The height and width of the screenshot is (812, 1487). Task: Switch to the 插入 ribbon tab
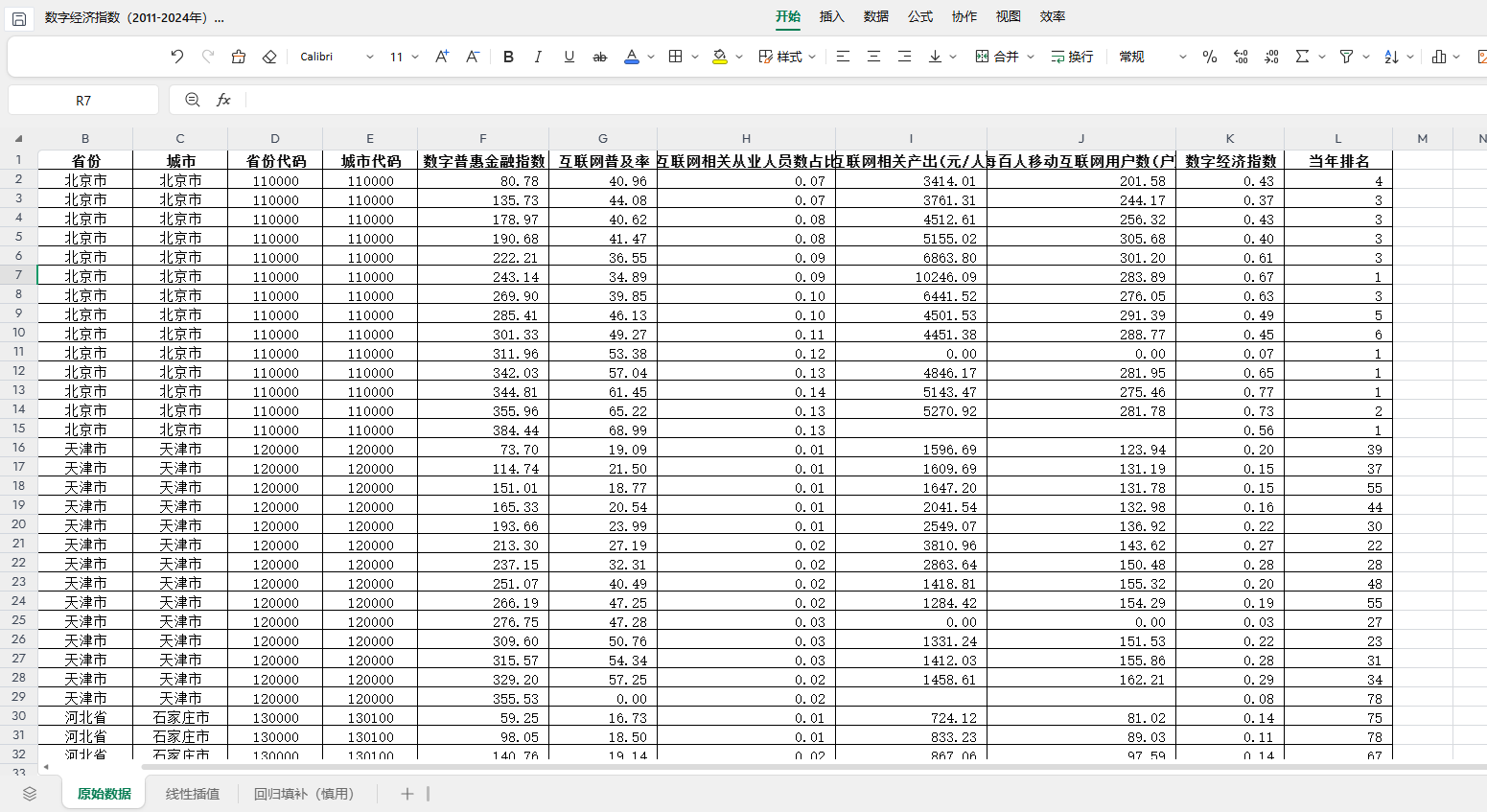click(x=832, y=16)
